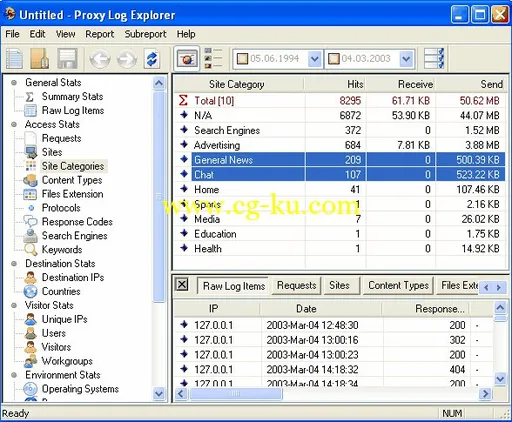The width and height of the screenshot is (512, 422).
Task: Switch to the Requests subreport tab
Action: pyautogui.click(x=296, y=286)
